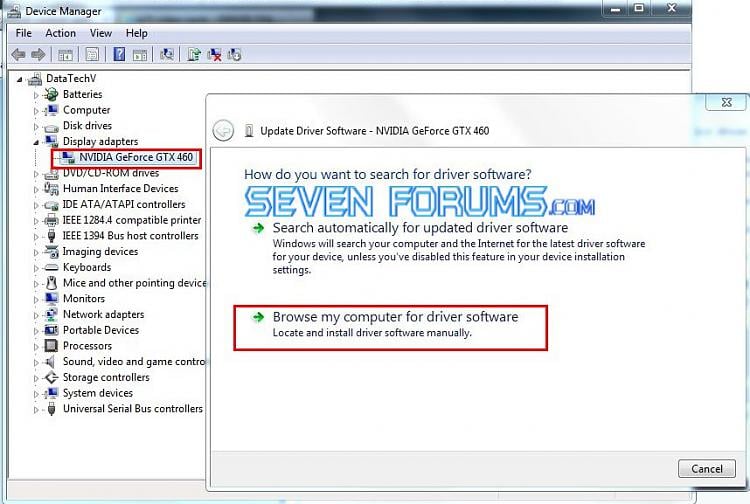Select the System devices label
Viewport: 750px width, 504px height.
(x=98, y=393)
